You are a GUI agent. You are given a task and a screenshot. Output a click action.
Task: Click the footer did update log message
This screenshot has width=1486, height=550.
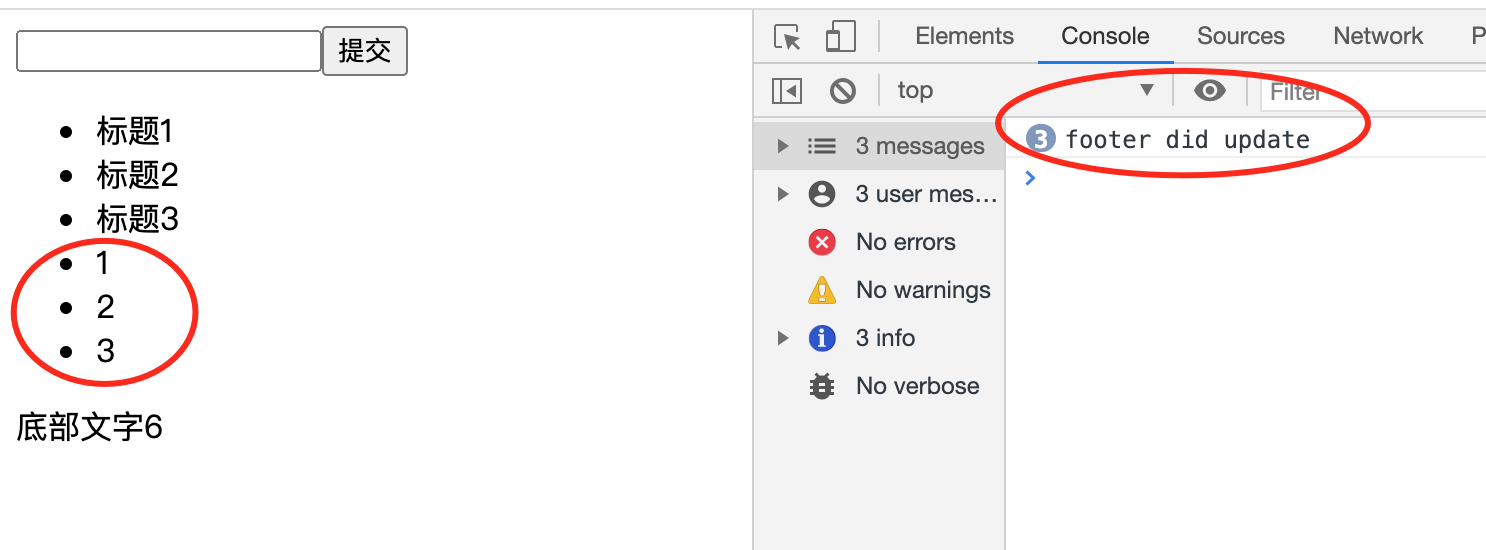pos(1187,139)
